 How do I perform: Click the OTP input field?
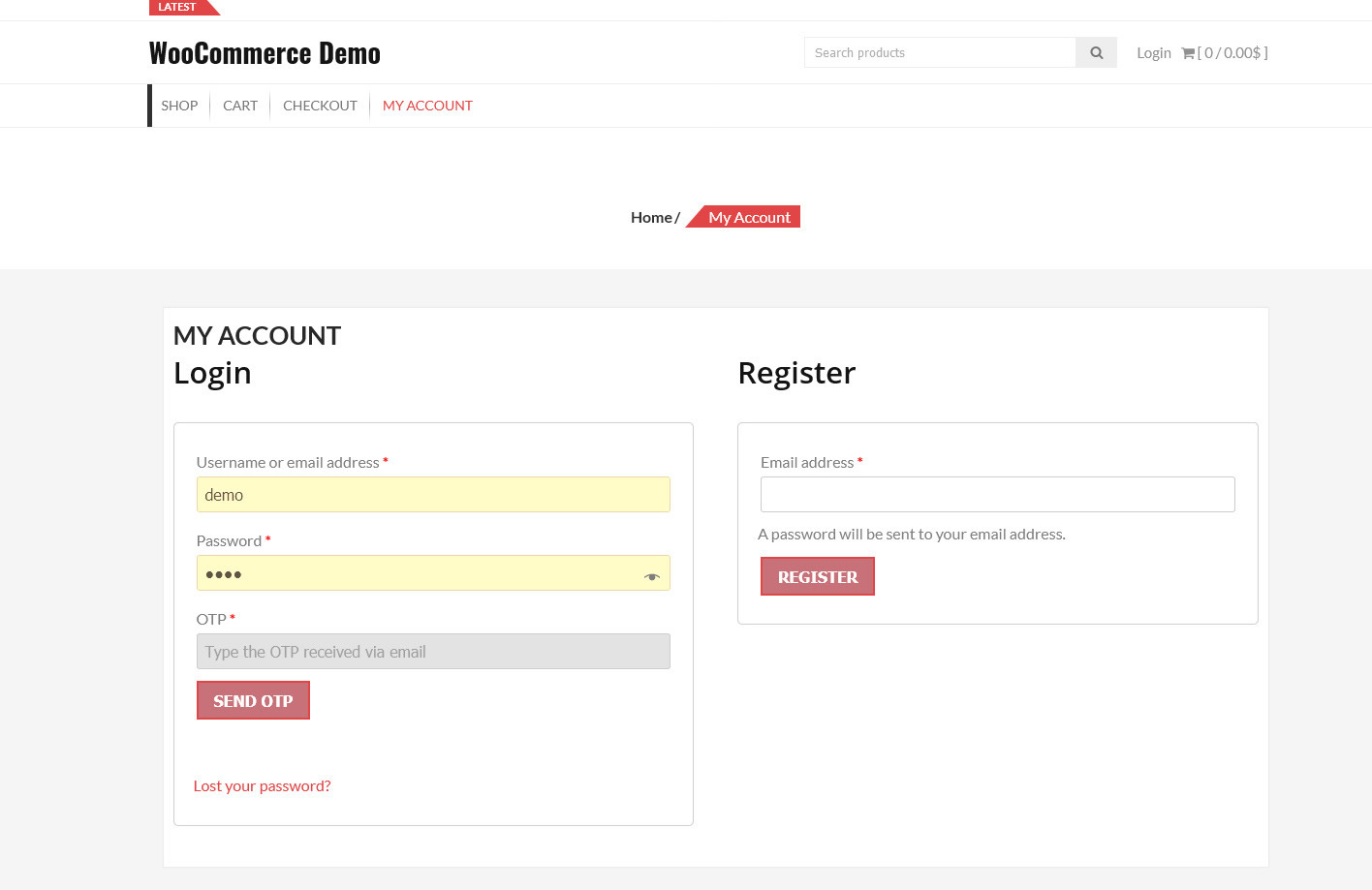tap(432, 652)
